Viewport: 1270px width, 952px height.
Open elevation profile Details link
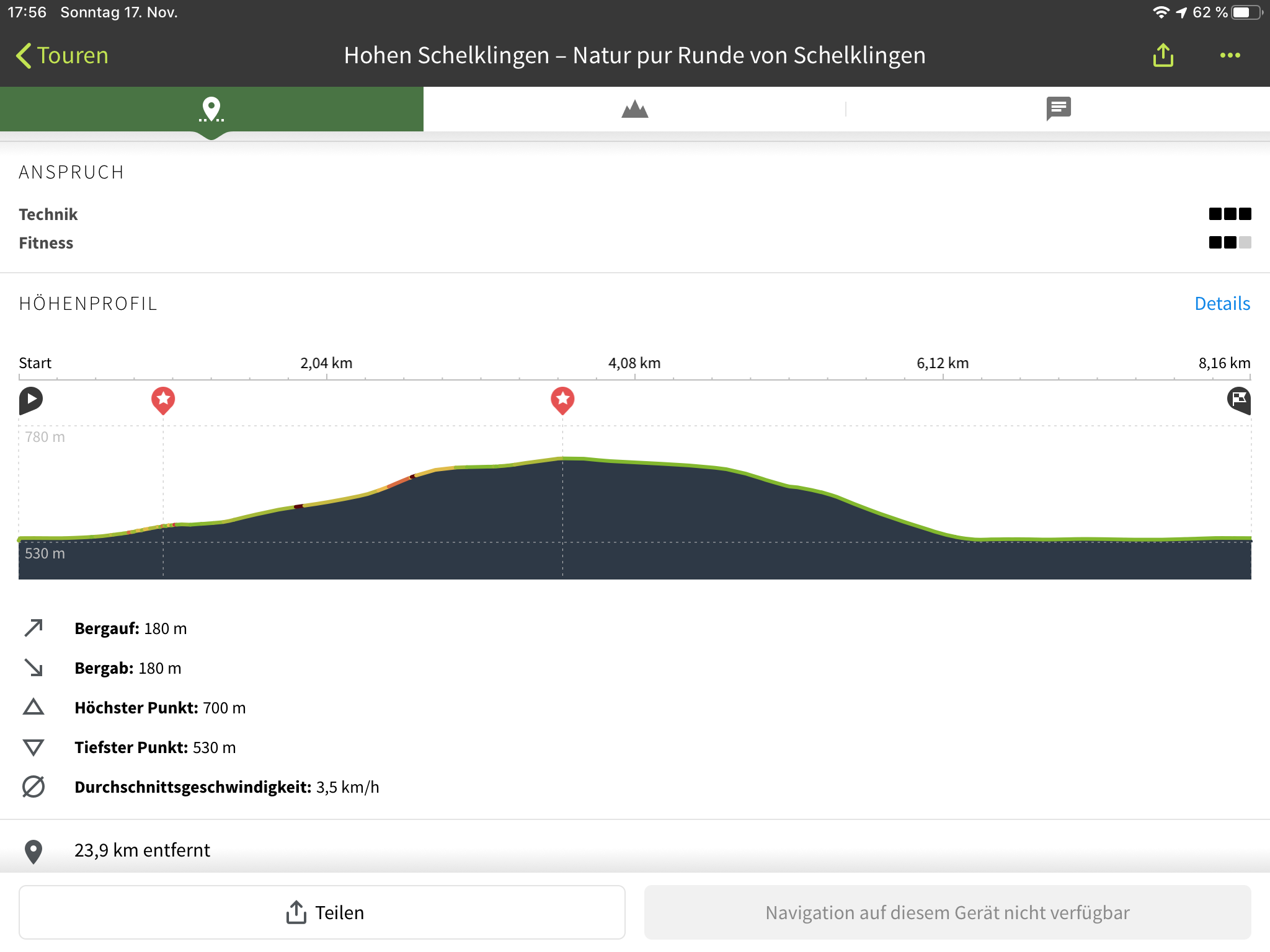click(x=1222, y=304)
